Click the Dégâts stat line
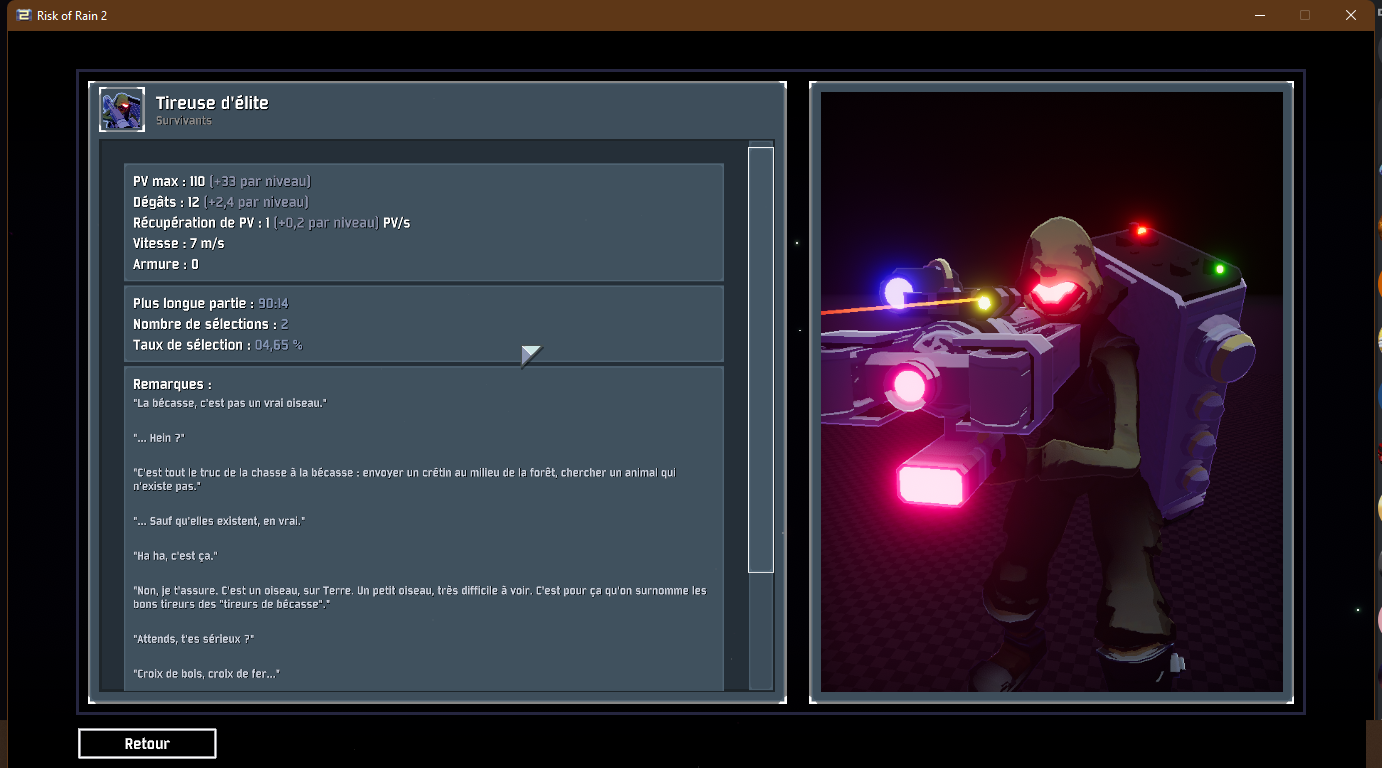The image size is (1382, 768). click(220, 202)
